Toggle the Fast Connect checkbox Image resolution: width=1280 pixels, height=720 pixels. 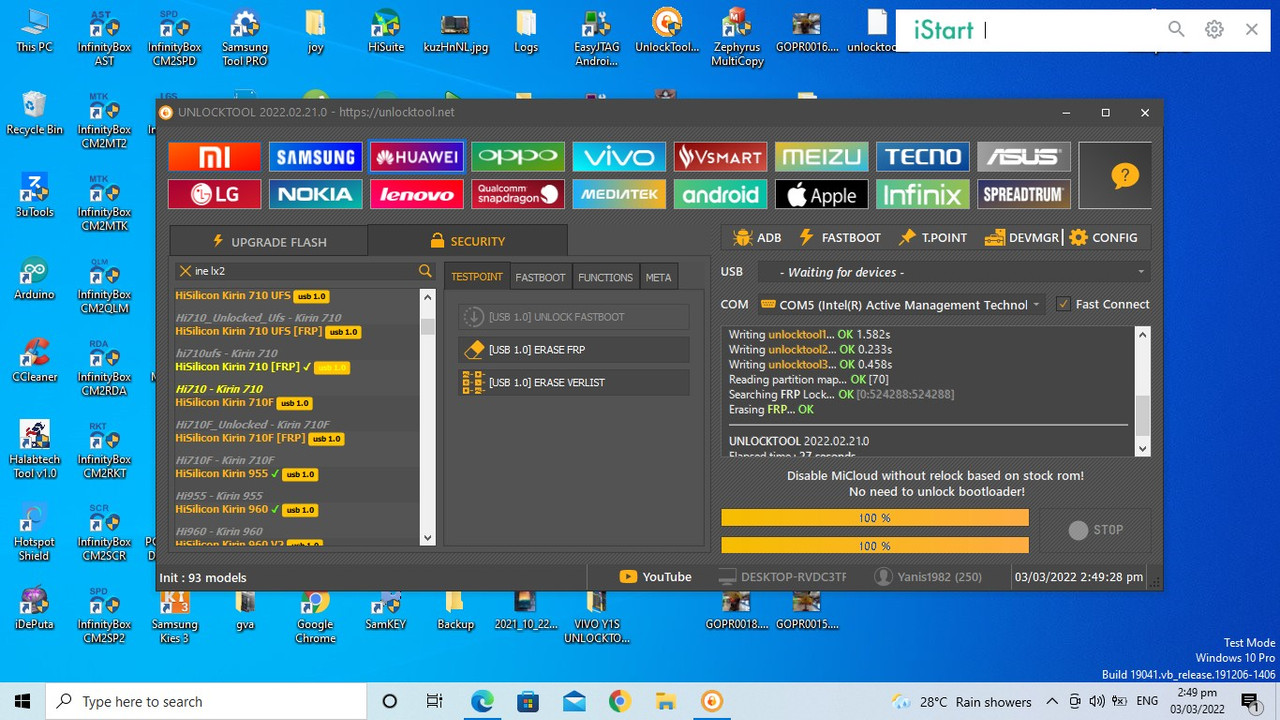click(x=1063, y=304)
